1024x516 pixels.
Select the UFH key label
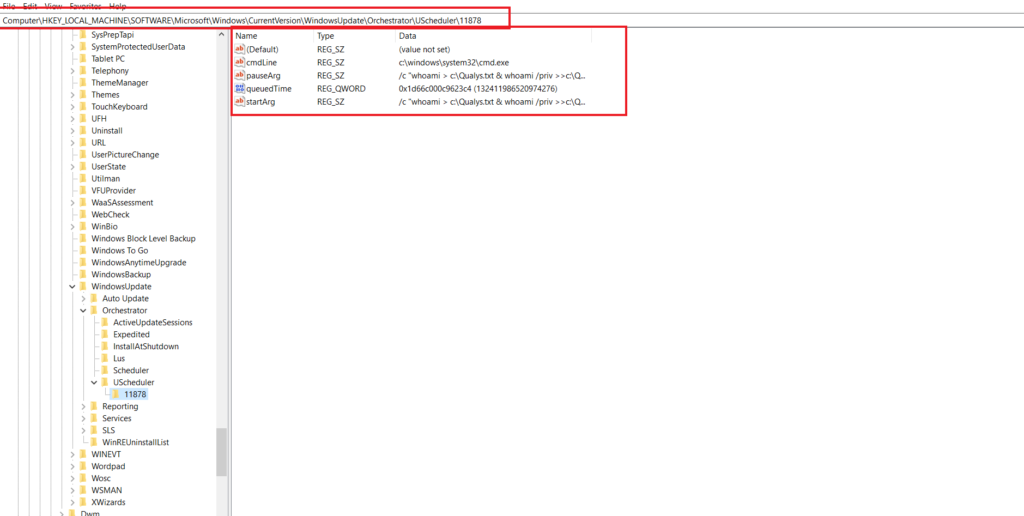tap(99, 119)
